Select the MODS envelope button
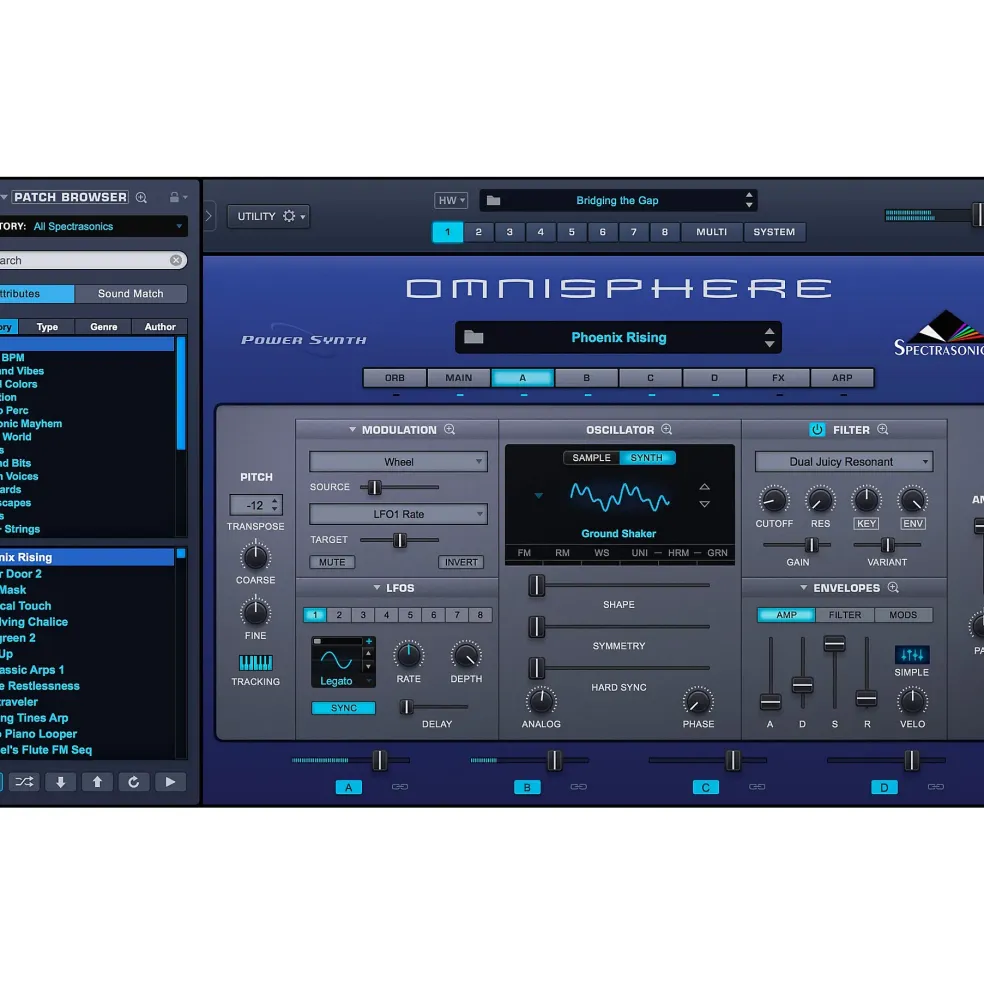 tap(903, 615)
